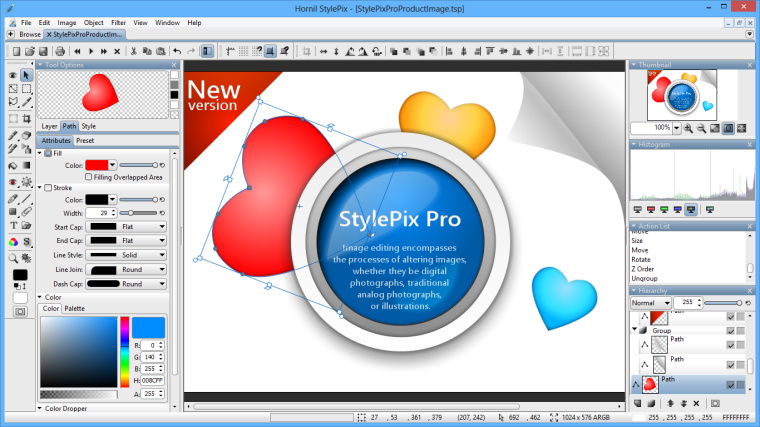Collapse the Color section
This screenshot has height=427, width=760.
click(x=40, y=297)
